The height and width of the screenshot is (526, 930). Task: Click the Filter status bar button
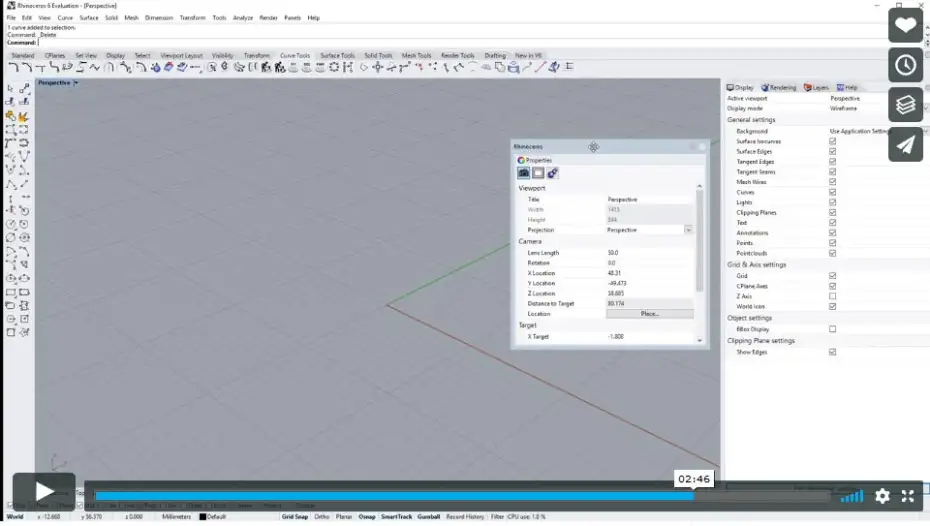tap(497, 517)
